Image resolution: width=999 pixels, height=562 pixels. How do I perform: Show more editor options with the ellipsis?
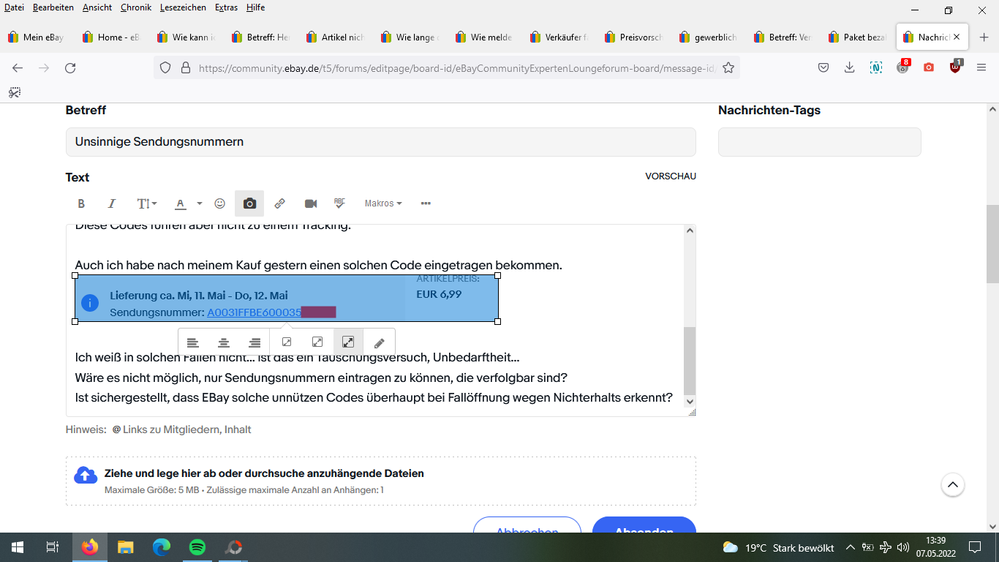click(426, 204)
